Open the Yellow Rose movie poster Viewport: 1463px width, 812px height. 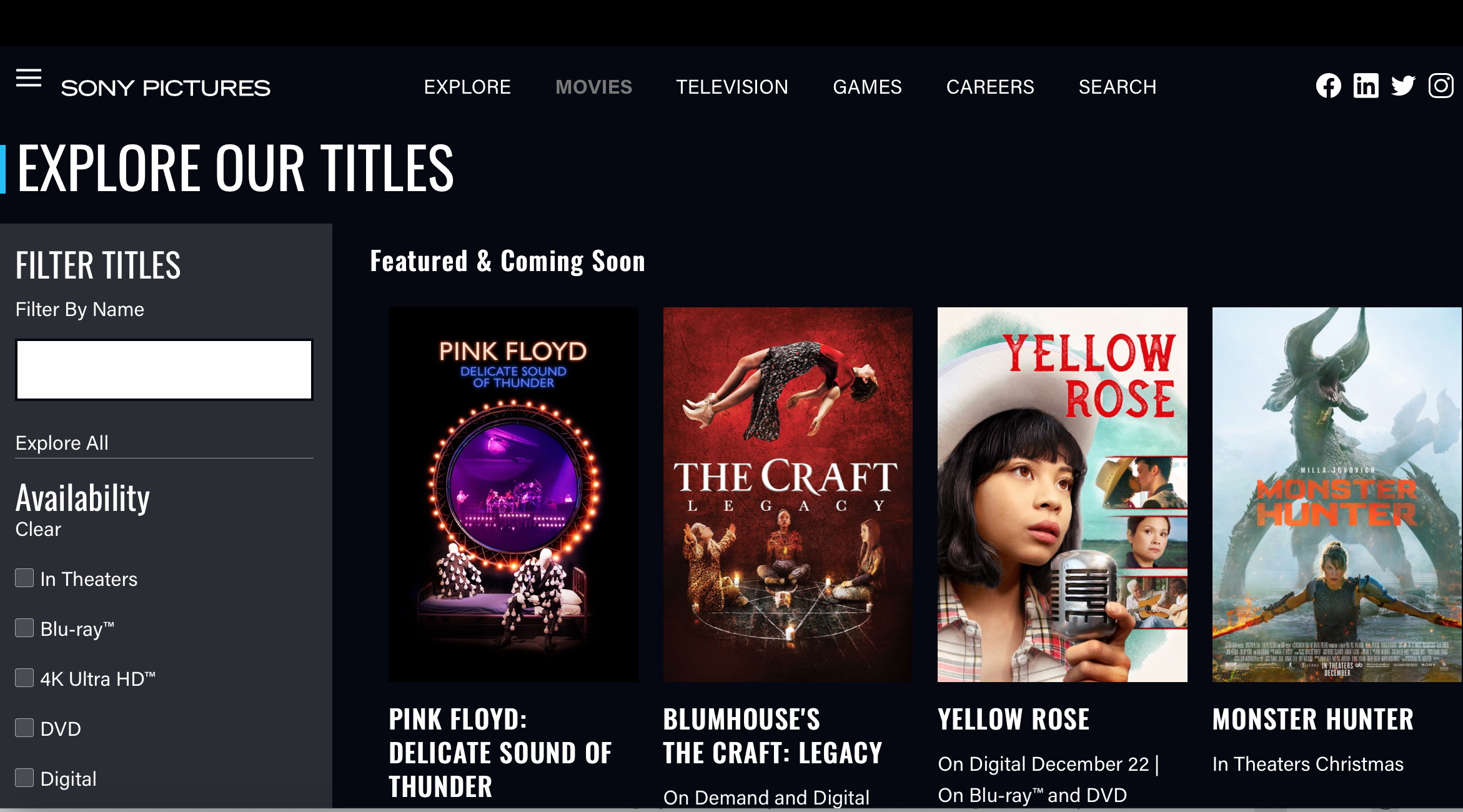point(1062,494)
